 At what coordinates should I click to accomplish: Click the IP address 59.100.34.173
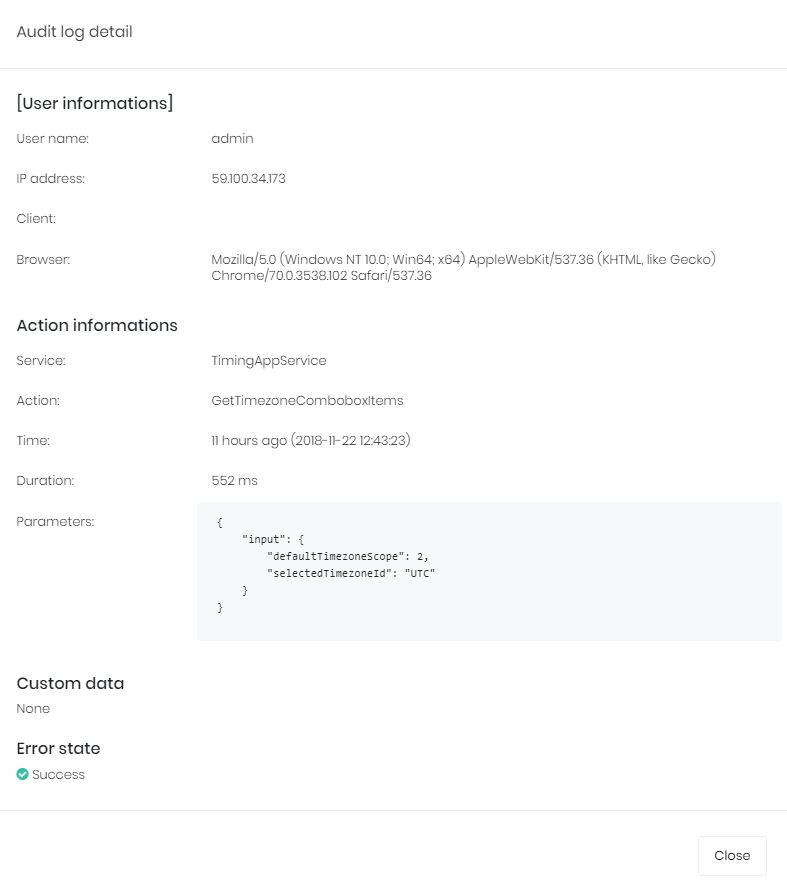tap(248, 178)
